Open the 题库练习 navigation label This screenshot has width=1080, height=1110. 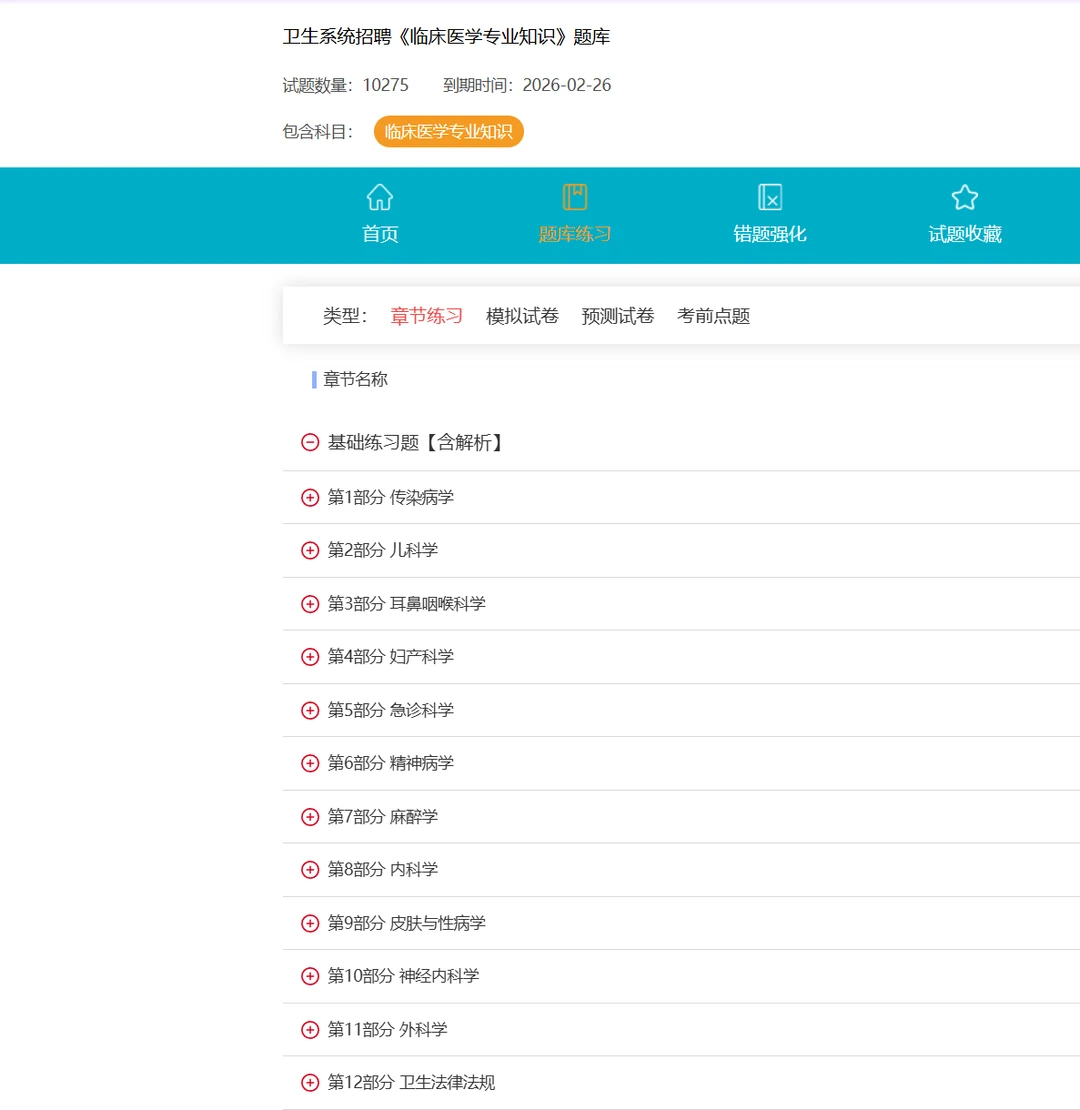click(575, 234)
